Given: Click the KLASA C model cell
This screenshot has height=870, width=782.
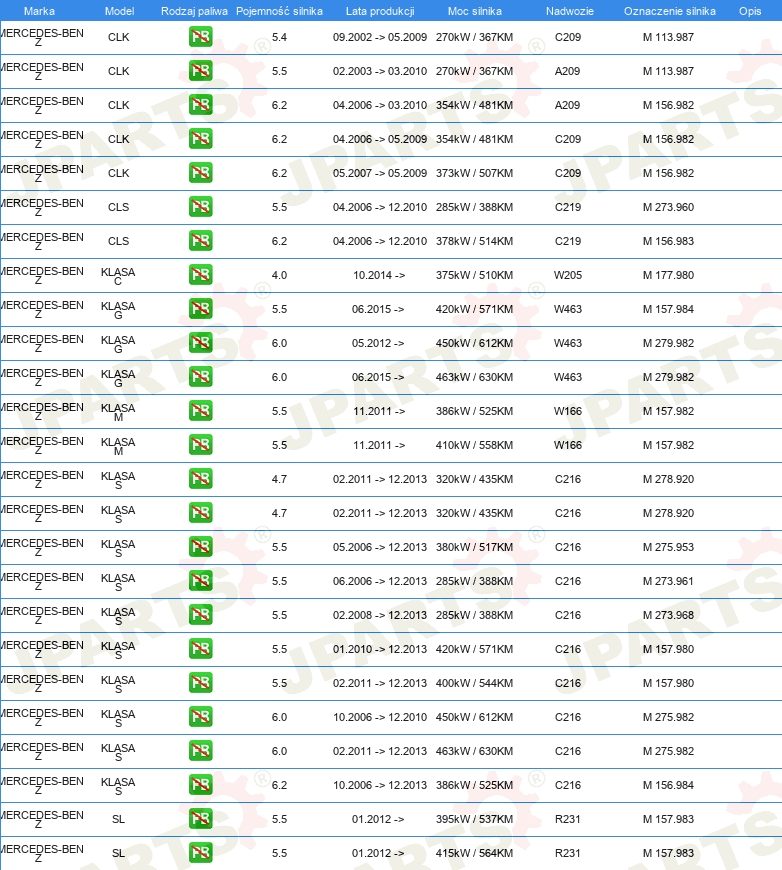Looking at the screenshot, I should coord(118,276).
